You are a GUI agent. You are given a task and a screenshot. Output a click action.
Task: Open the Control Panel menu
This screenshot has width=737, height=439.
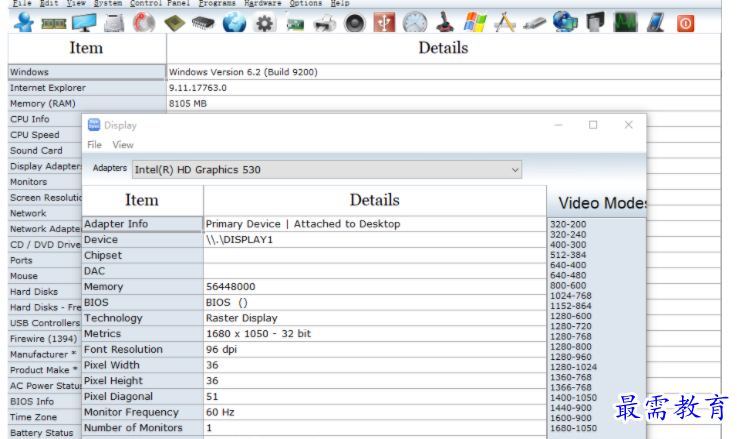point(160,3)
